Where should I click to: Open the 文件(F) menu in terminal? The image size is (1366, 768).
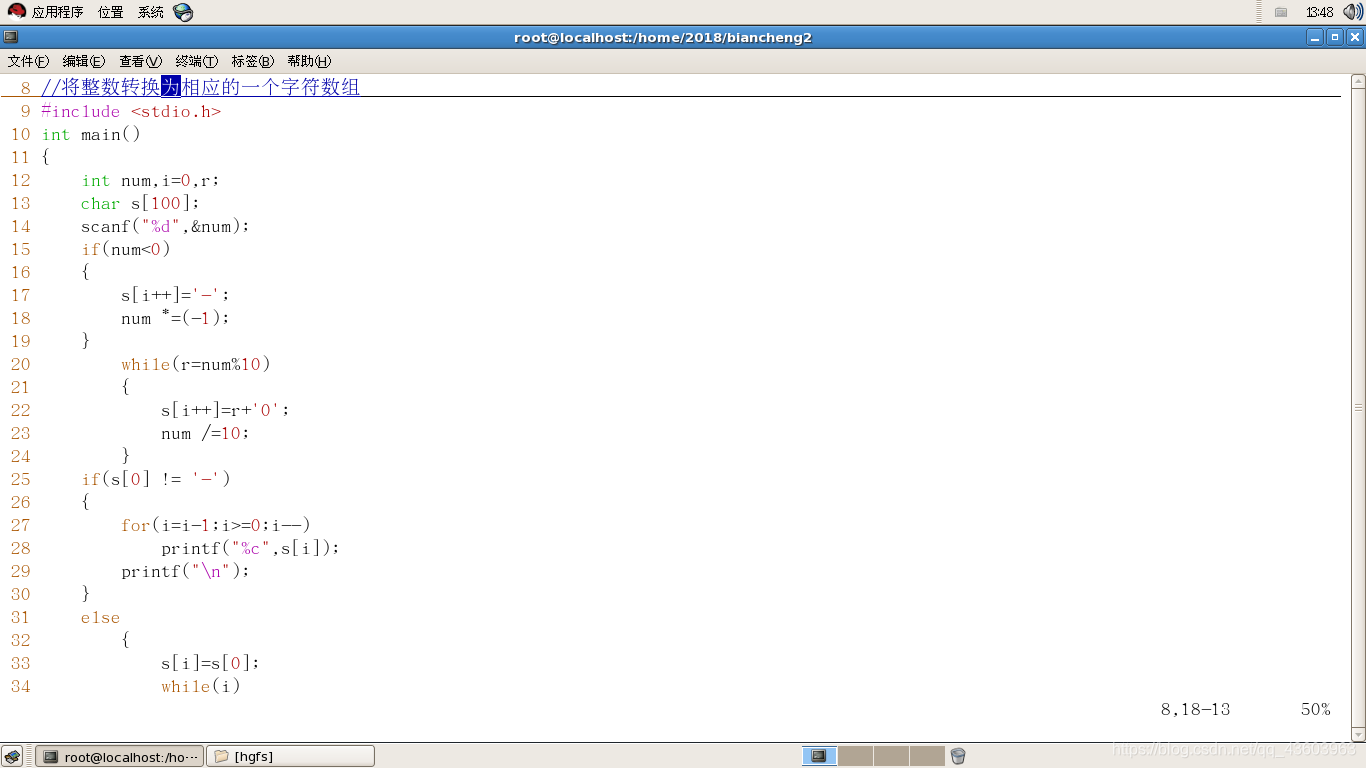click(28, 61)
